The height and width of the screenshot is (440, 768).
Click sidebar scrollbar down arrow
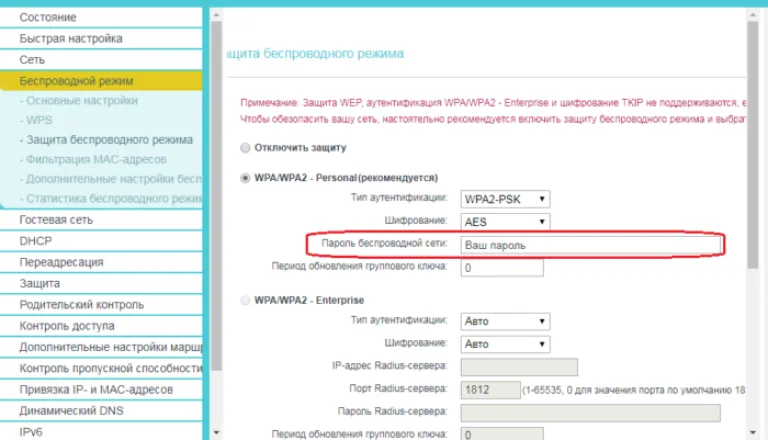tap(216, 433)
